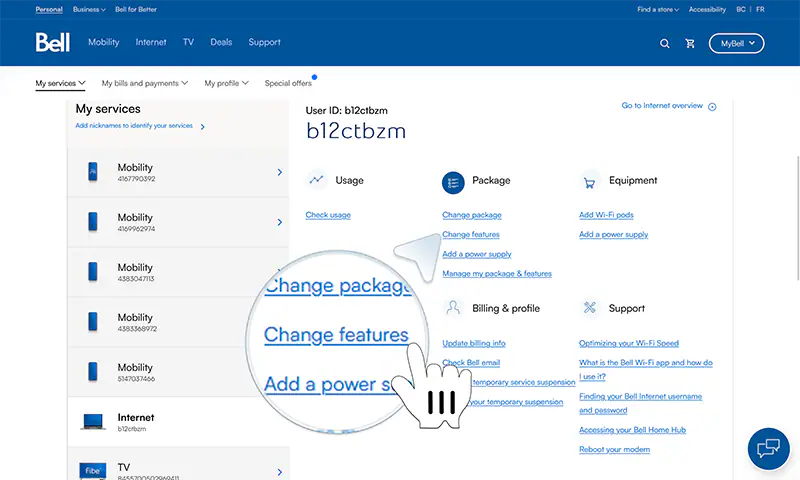Click Add Wi-Fi pods link
The height and width of the screenshot is (480, 800).
(x=606, y=215)
